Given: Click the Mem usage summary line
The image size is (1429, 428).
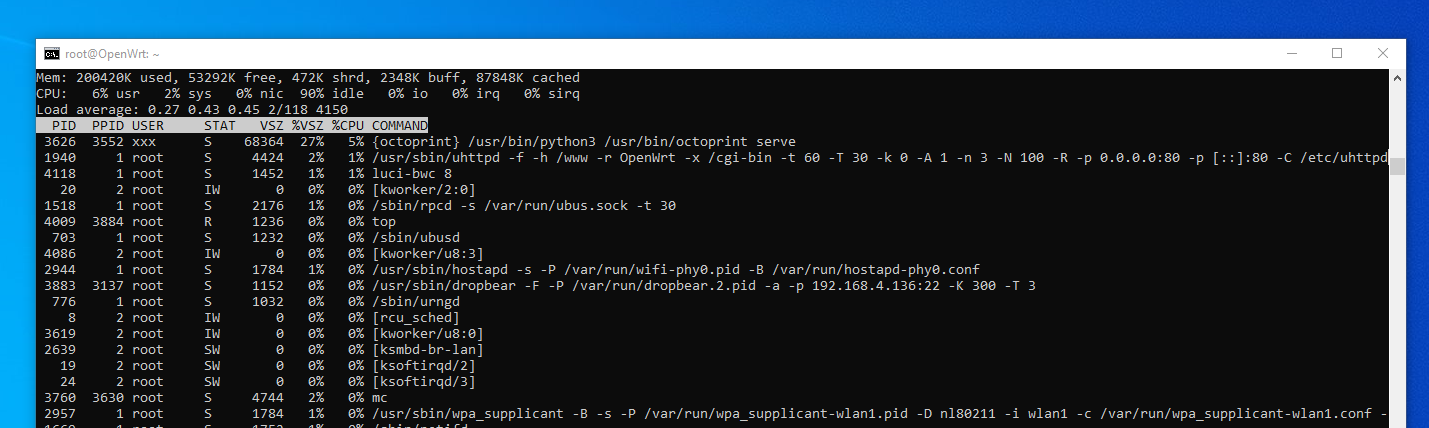Looking at the screenshot, I should [308, 78].
